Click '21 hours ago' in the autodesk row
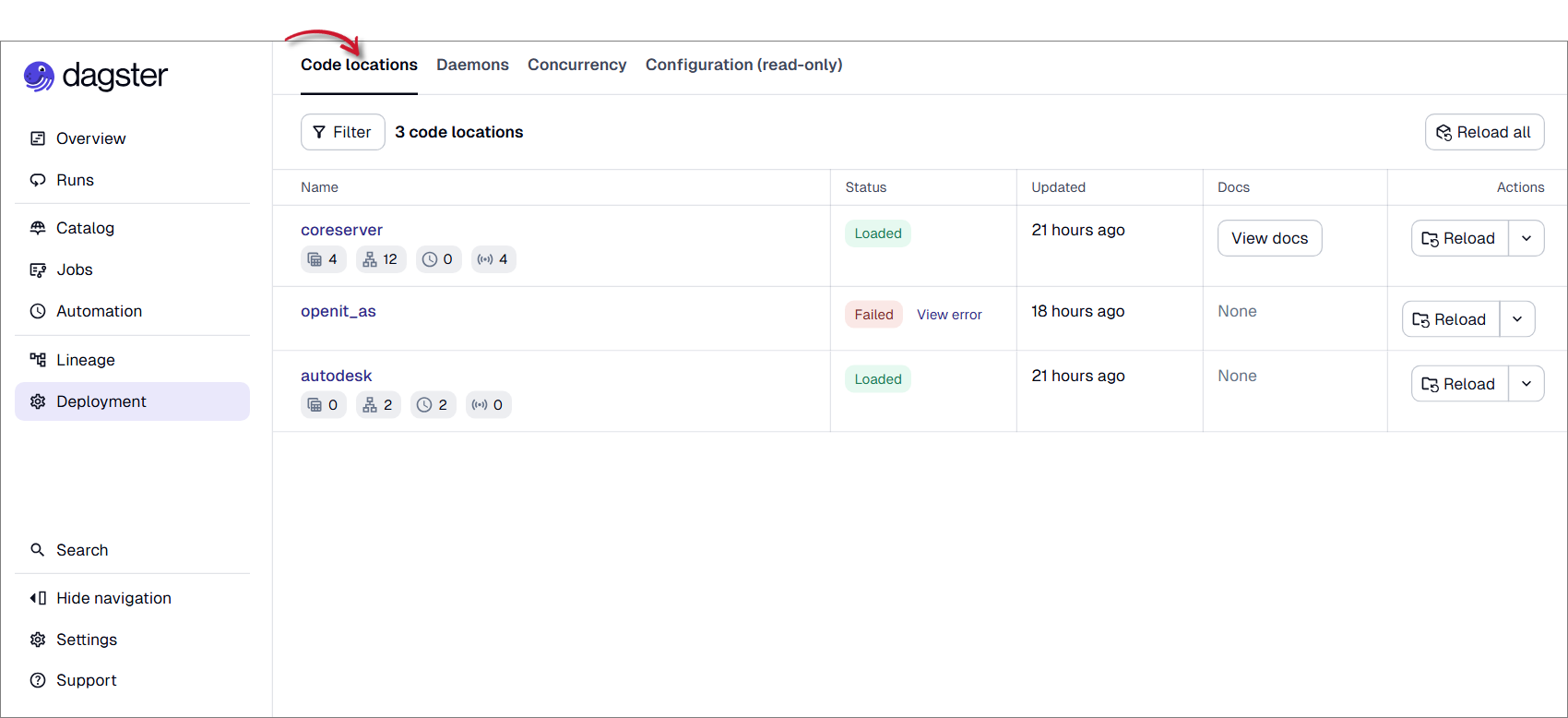The image size is (1568, 718). pos(1078,376)
